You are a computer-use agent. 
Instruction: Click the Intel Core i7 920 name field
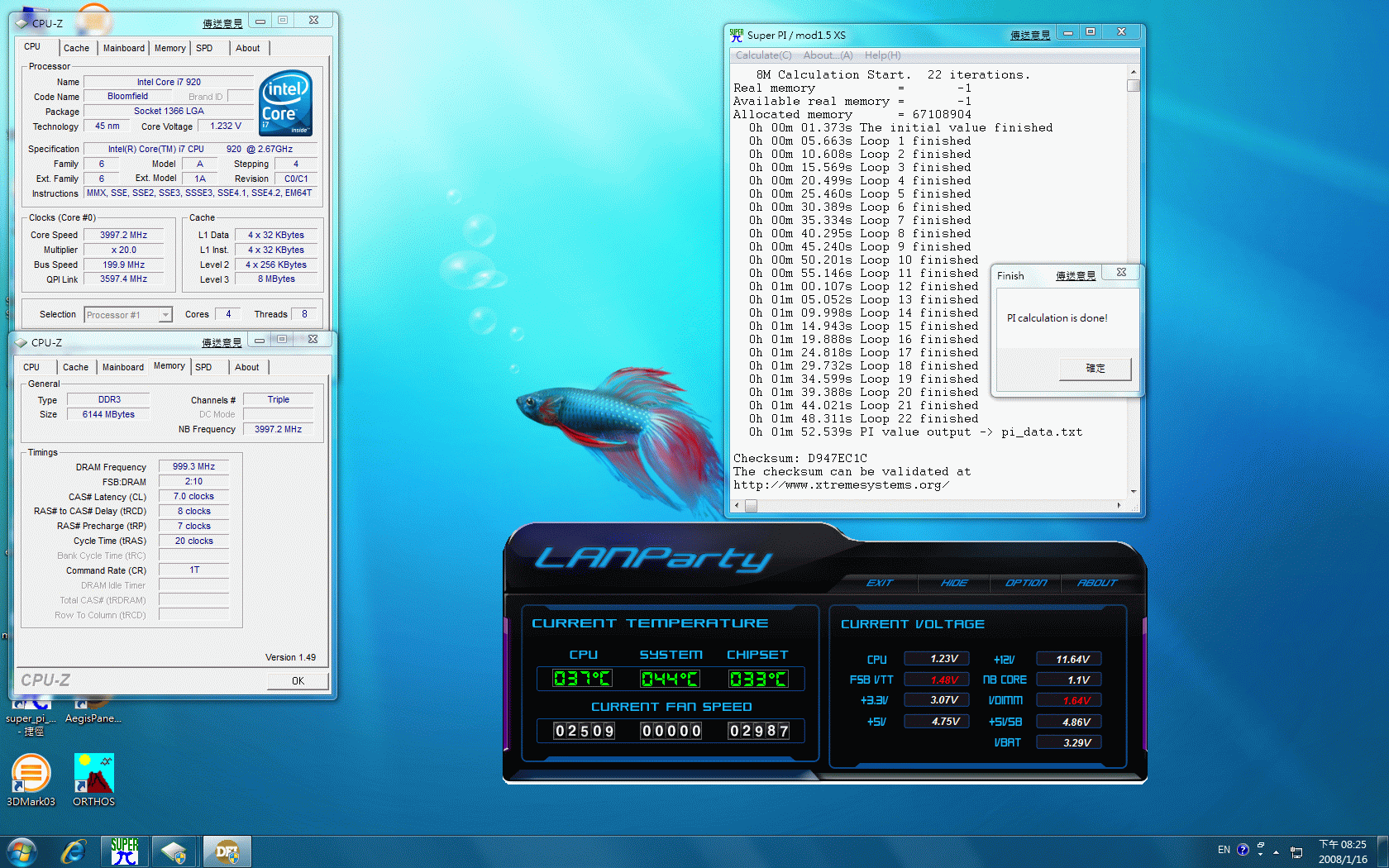[x=169, y=82]
